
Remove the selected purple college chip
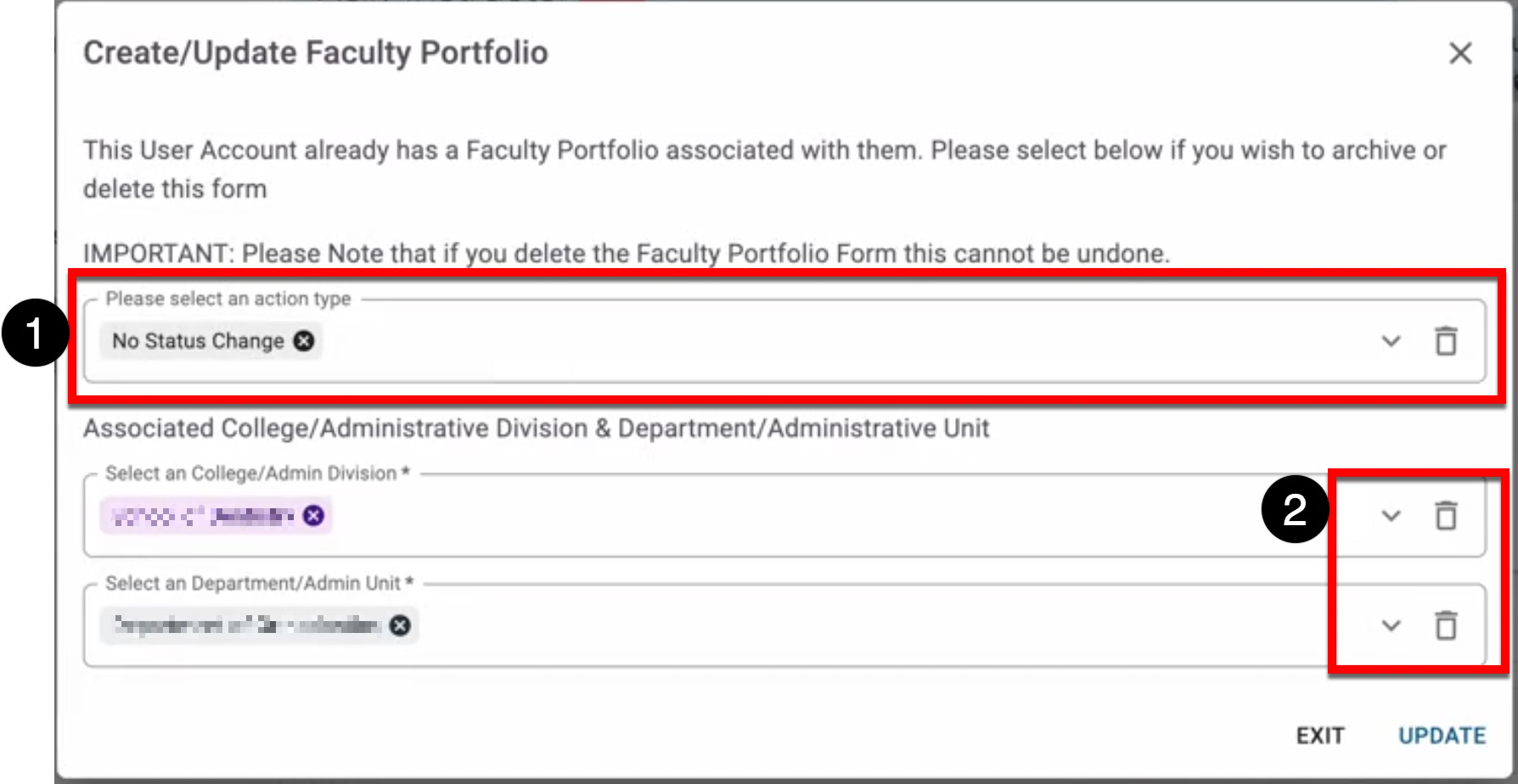[314, 515]
